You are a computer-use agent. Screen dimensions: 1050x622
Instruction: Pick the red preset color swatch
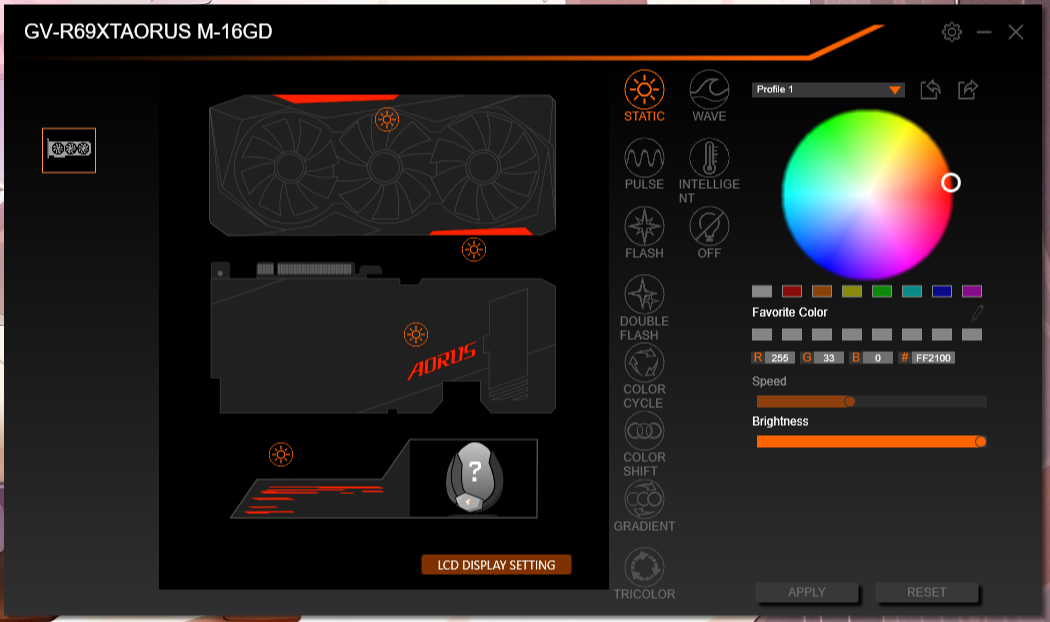pyautogui.click(x=792, y=291)
